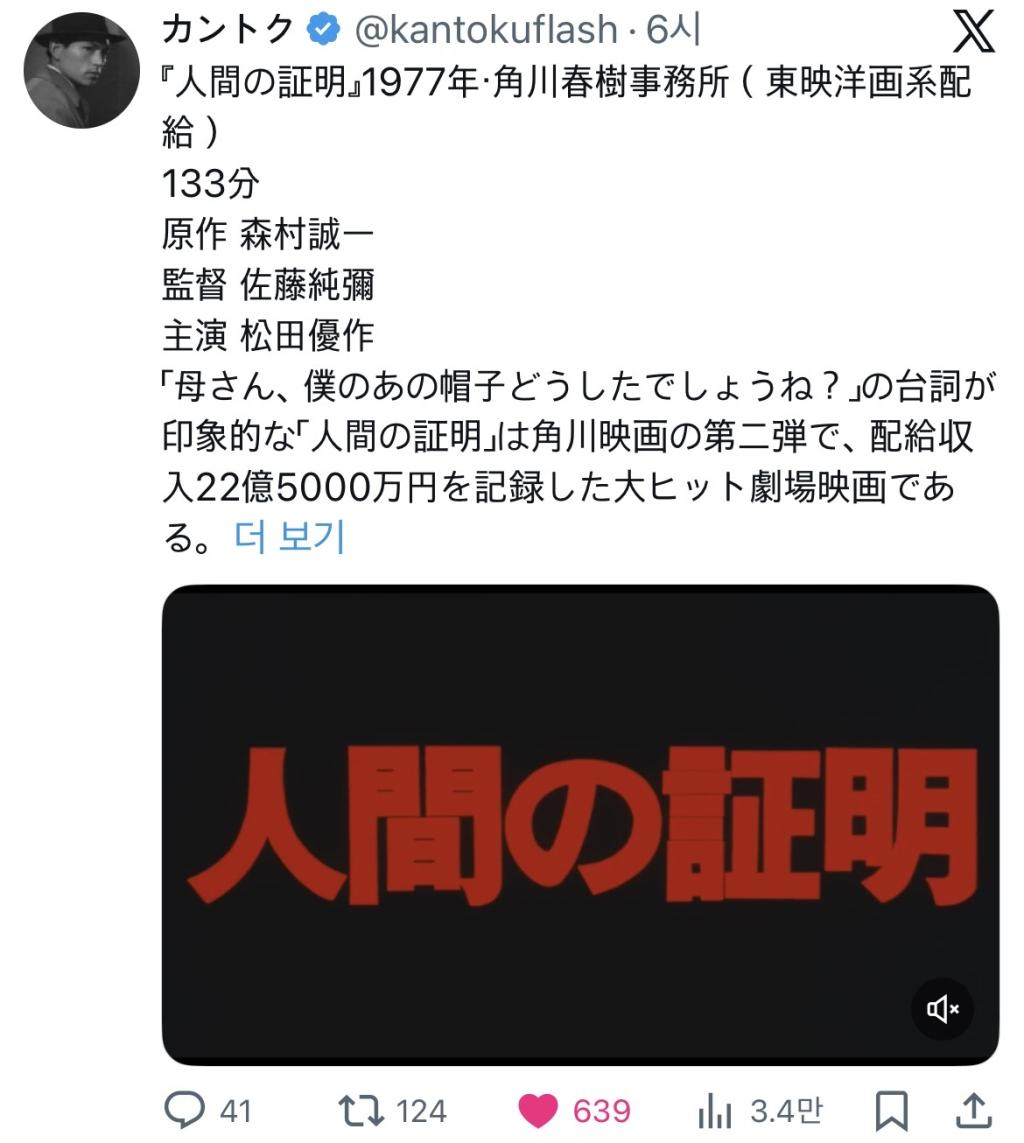Screen dimensions: 1024x1143
Task: Click the repost count 124
Action: coord(421,1112)
